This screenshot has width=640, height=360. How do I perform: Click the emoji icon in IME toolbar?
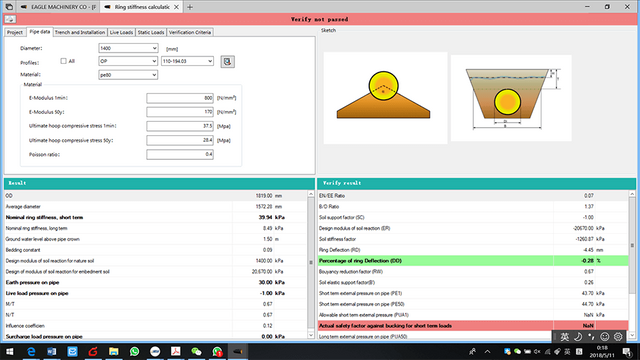coord(604,337)
